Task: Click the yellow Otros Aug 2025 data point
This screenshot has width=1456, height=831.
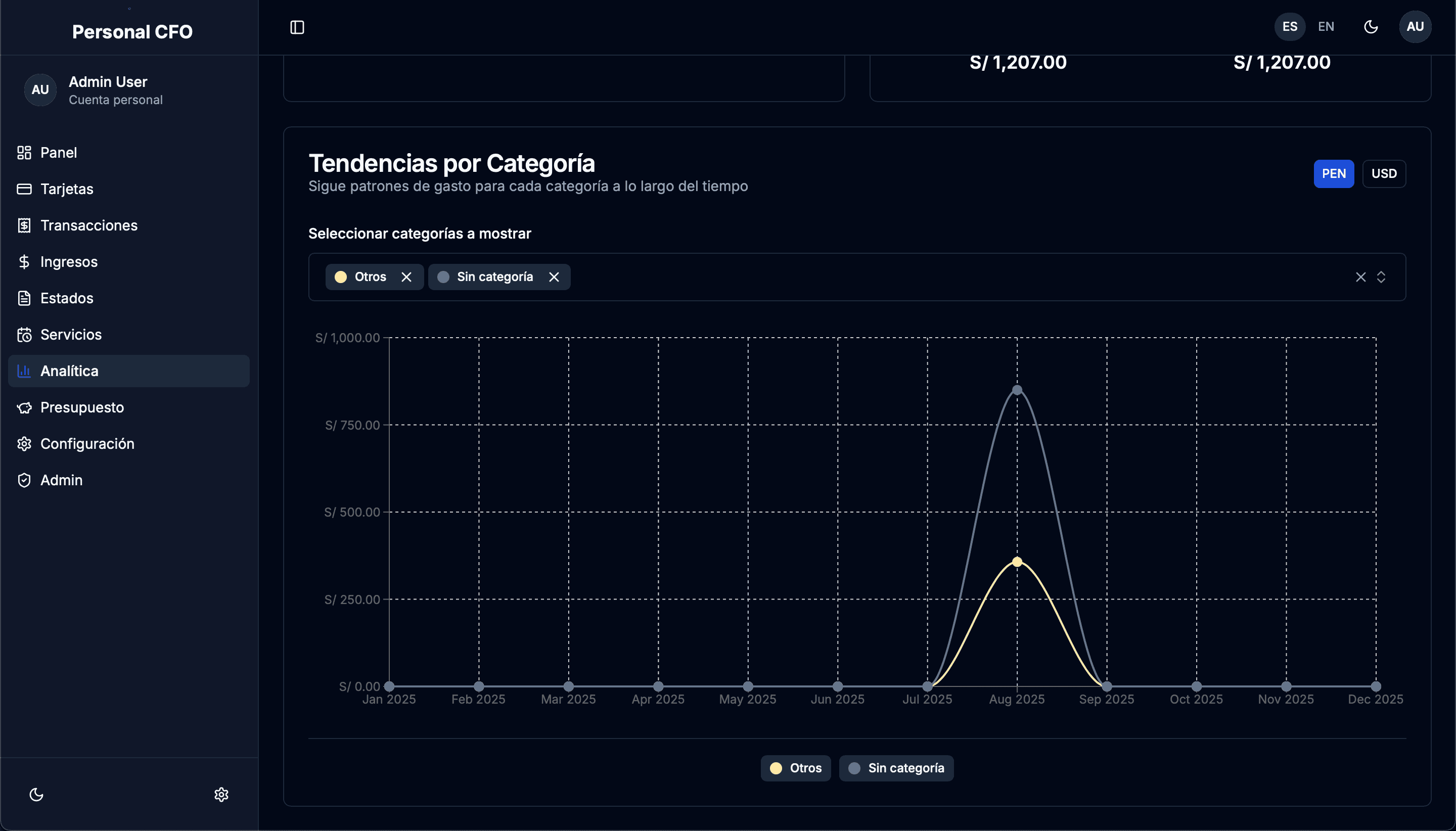Action: 1017,562
